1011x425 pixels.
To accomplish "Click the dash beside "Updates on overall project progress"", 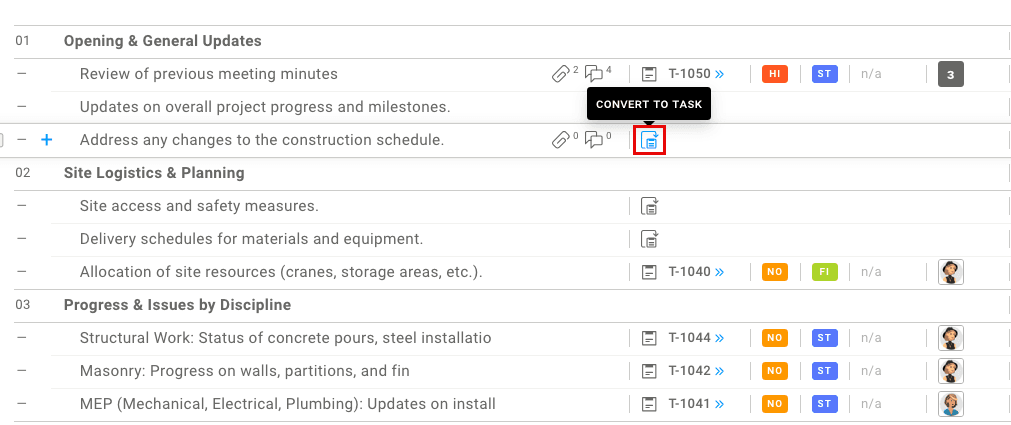I will tap(22, 107).
